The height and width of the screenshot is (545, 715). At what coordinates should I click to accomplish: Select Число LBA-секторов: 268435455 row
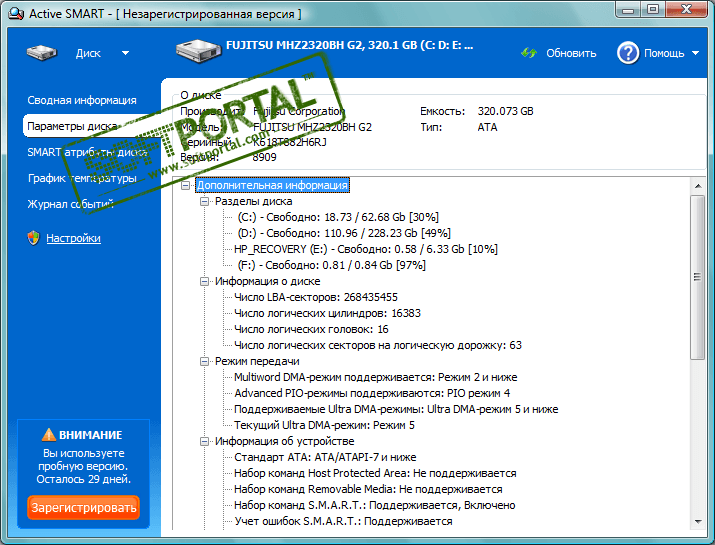tap(316, 297)
